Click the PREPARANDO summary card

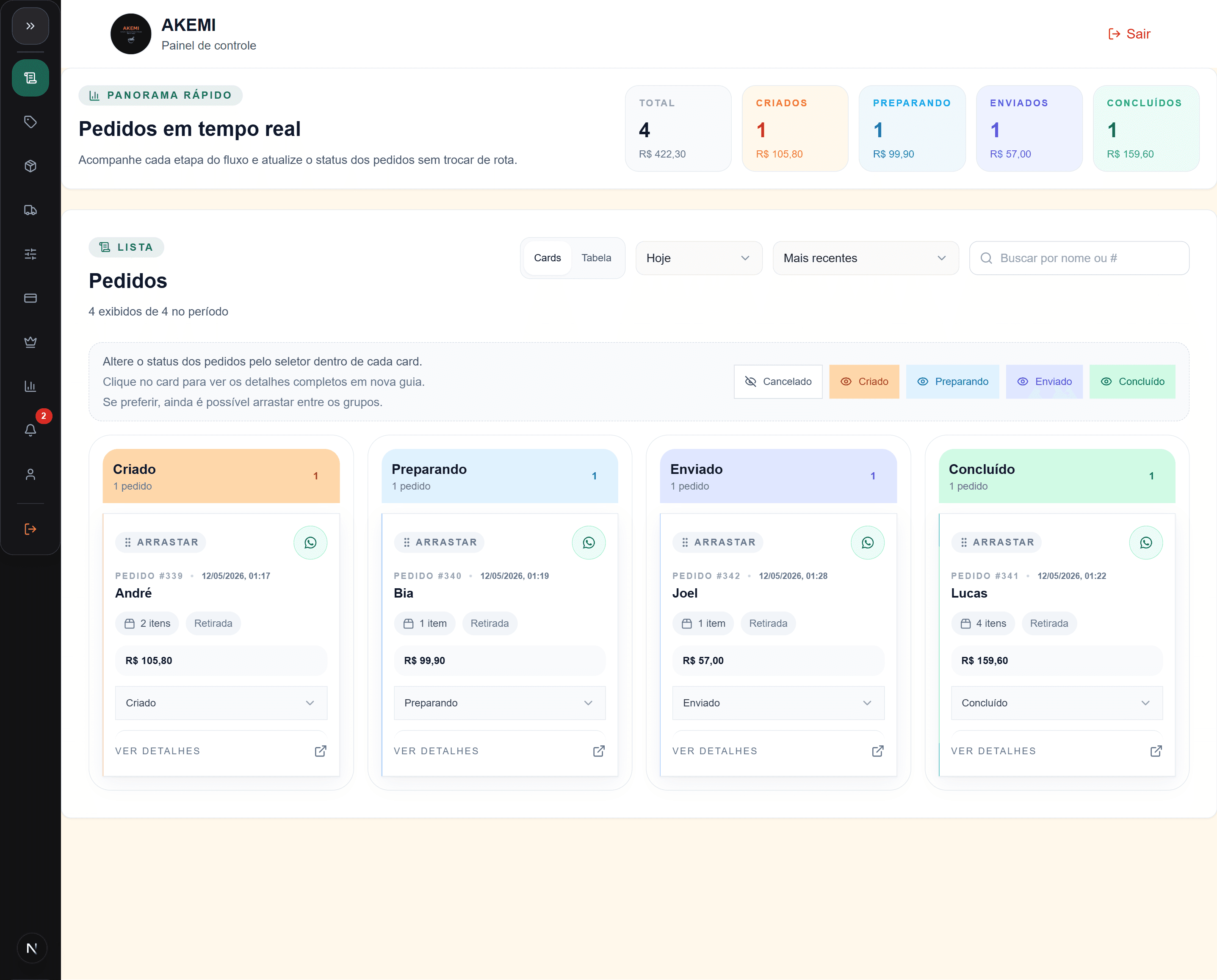point(912,128)
